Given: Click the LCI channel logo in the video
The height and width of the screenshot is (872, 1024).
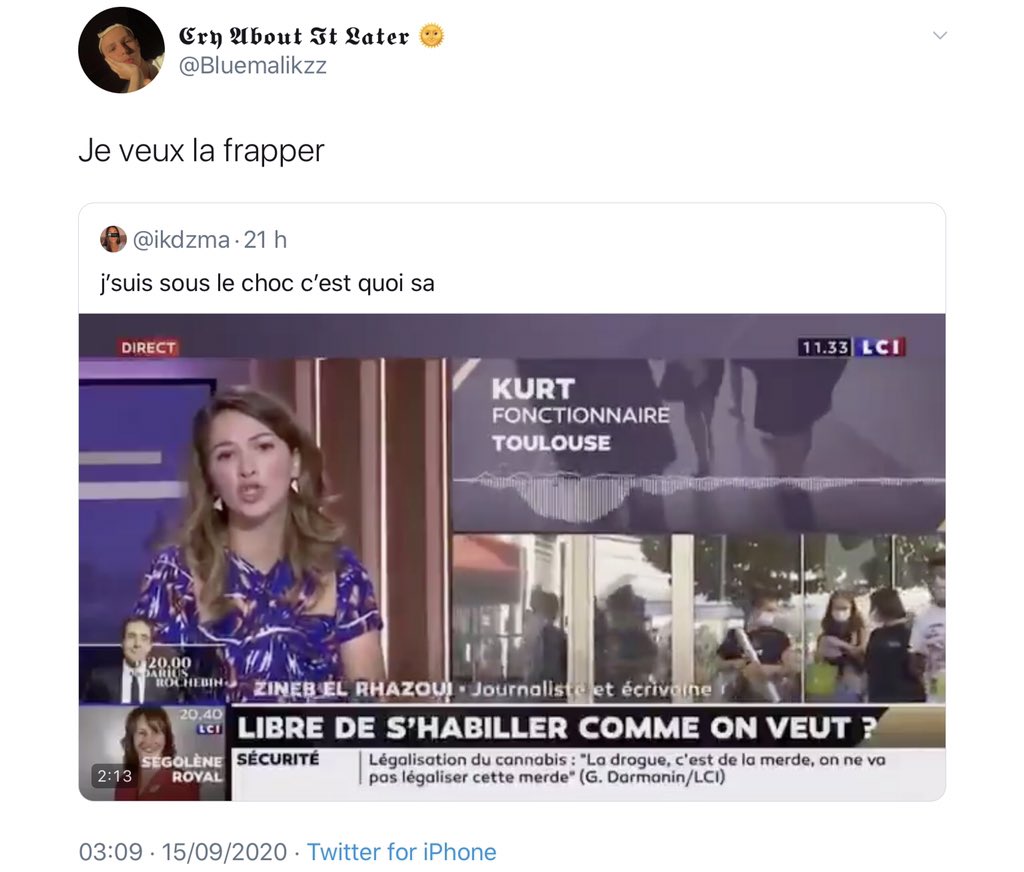Looking at the screenshot, I should [880, 347].
